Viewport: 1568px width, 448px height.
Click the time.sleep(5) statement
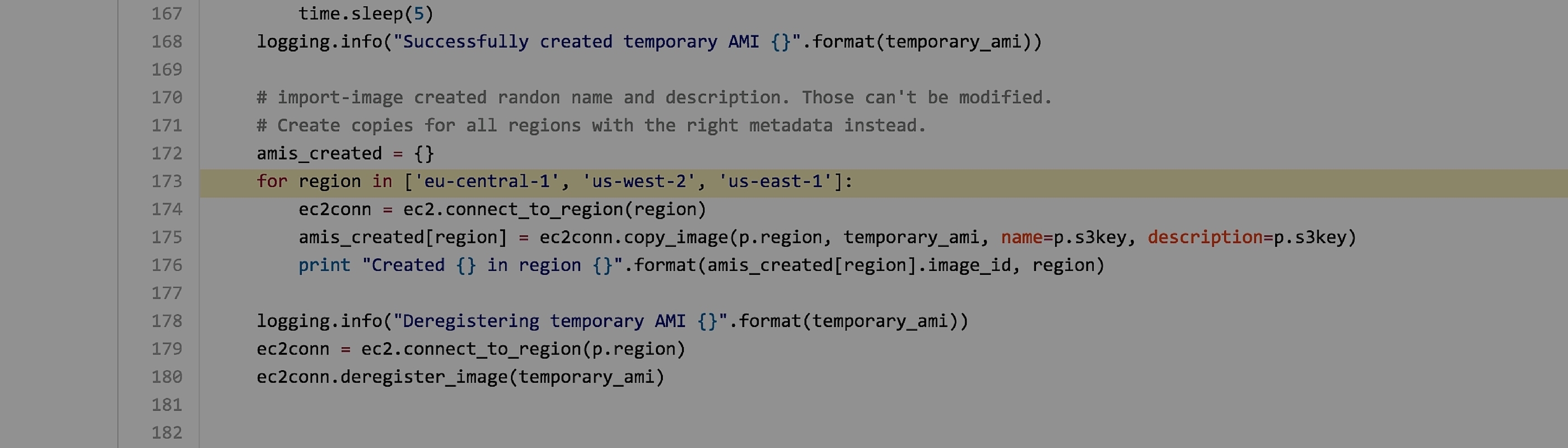pos(366,14)
